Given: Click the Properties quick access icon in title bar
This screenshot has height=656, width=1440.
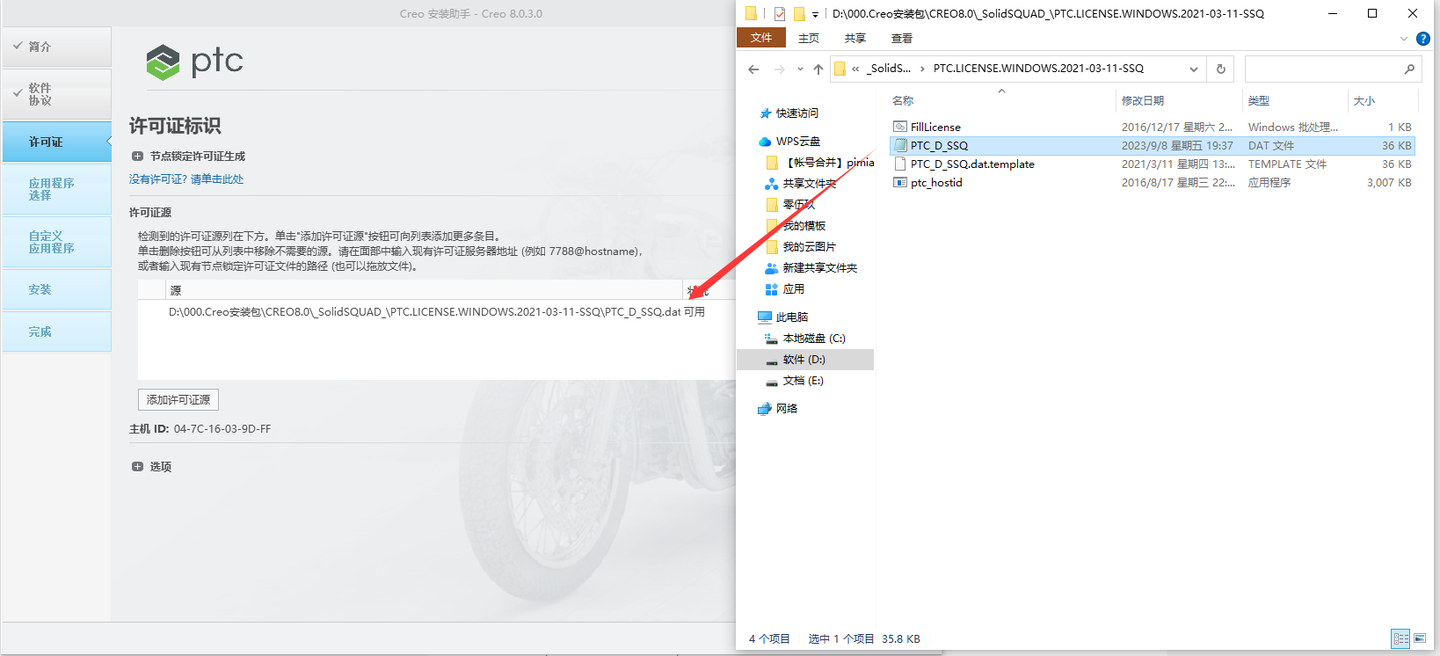Looking at the screenshot, I should tap(780, 13).
